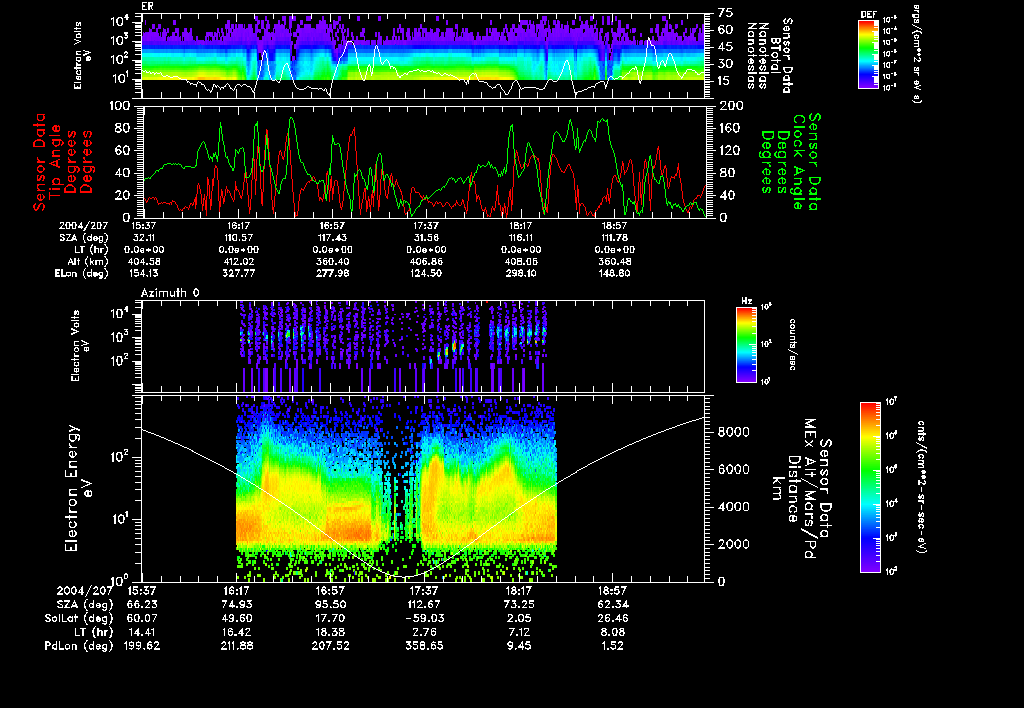
Task: Click PdLon value 211.88
Action: point(236,645)
